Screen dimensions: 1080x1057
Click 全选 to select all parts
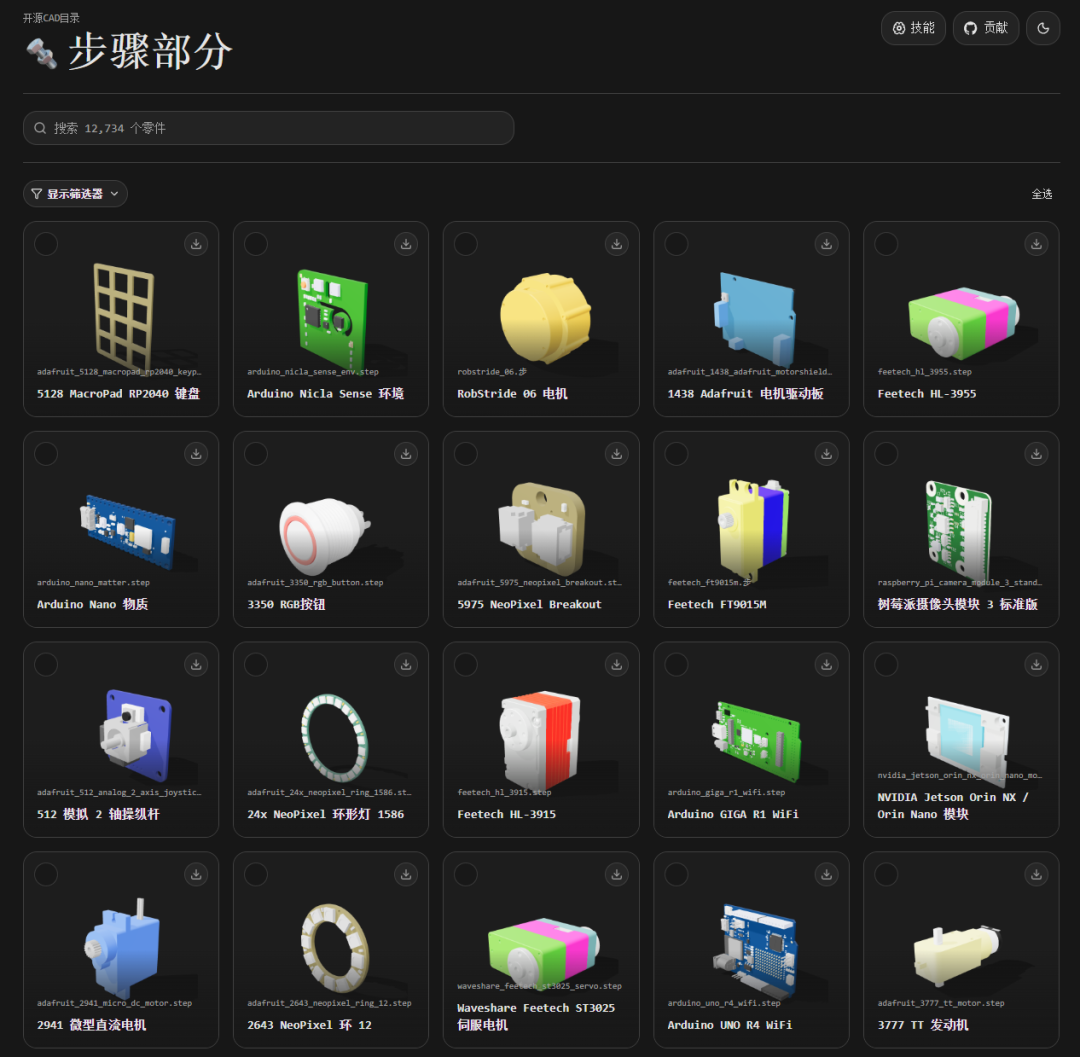[x=1041, y=194]
